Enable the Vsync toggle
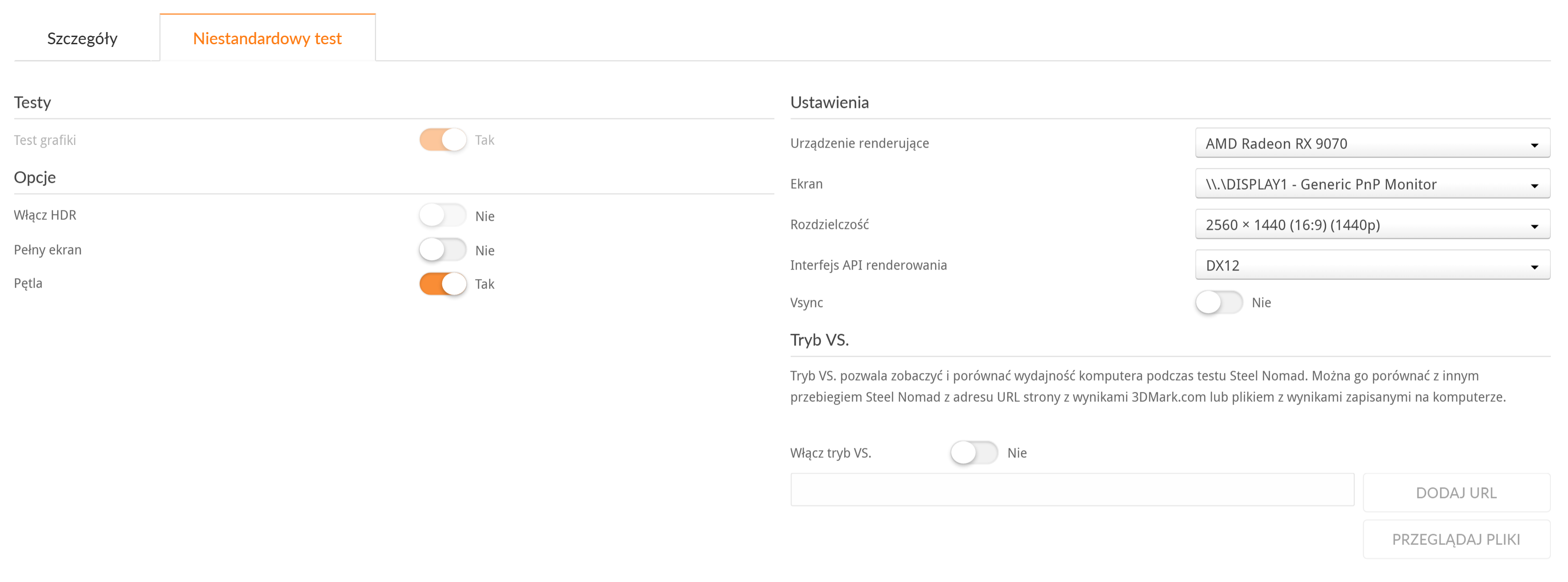Image resolution: width=1568 pixels, height=582 pixels. pos(1219,302)
